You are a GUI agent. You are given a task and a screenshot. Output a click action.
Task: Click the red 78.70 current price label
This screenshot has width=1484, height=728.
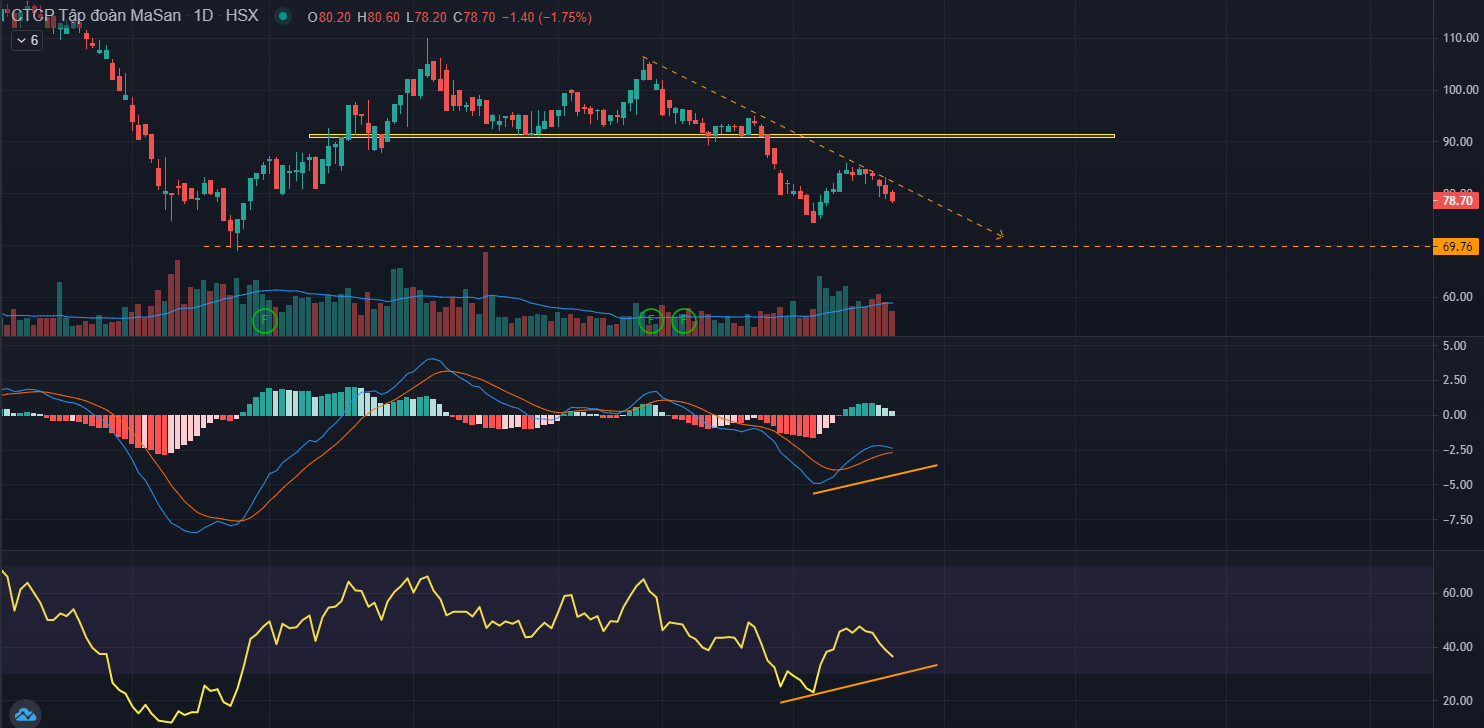(1455, 200)
